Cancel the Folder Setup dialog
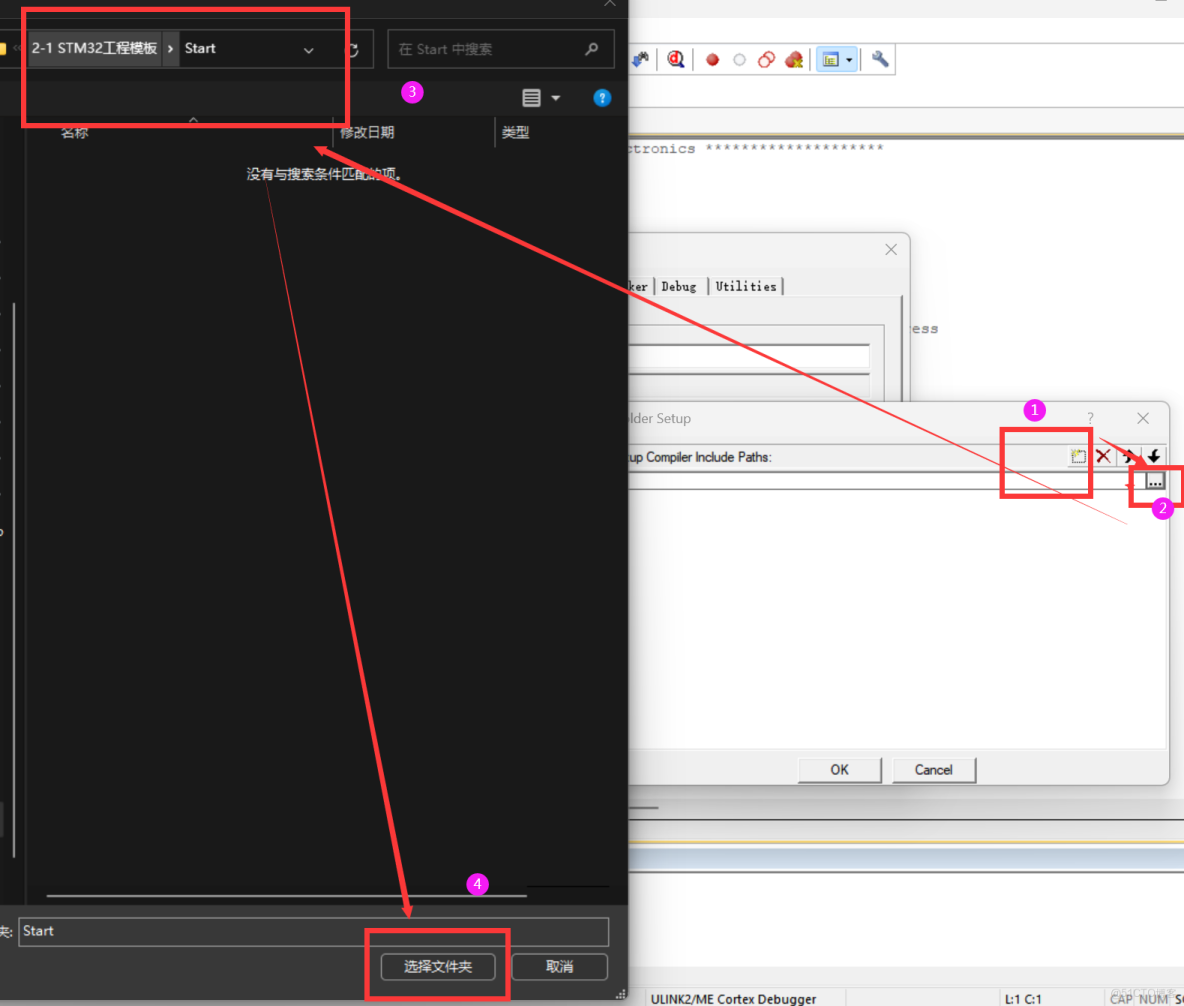 point(934,770)
